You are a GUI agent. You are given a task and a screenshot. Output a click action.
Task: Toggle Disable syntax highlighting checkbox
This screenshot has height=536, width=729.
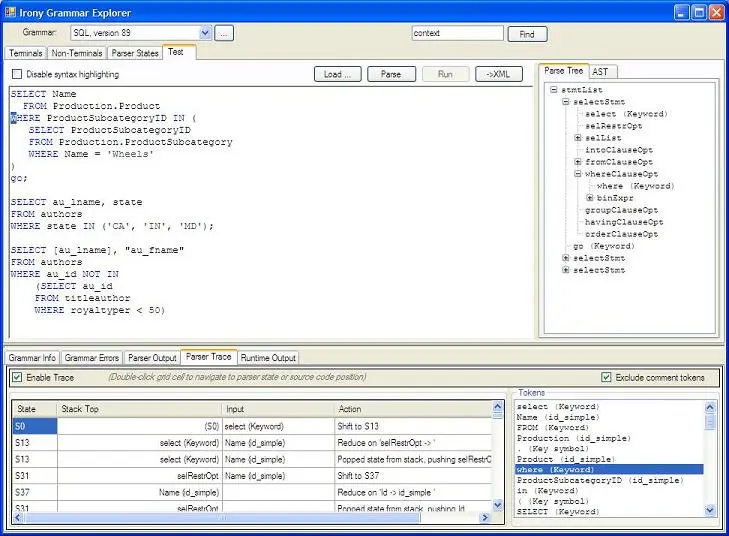(17, 74)
